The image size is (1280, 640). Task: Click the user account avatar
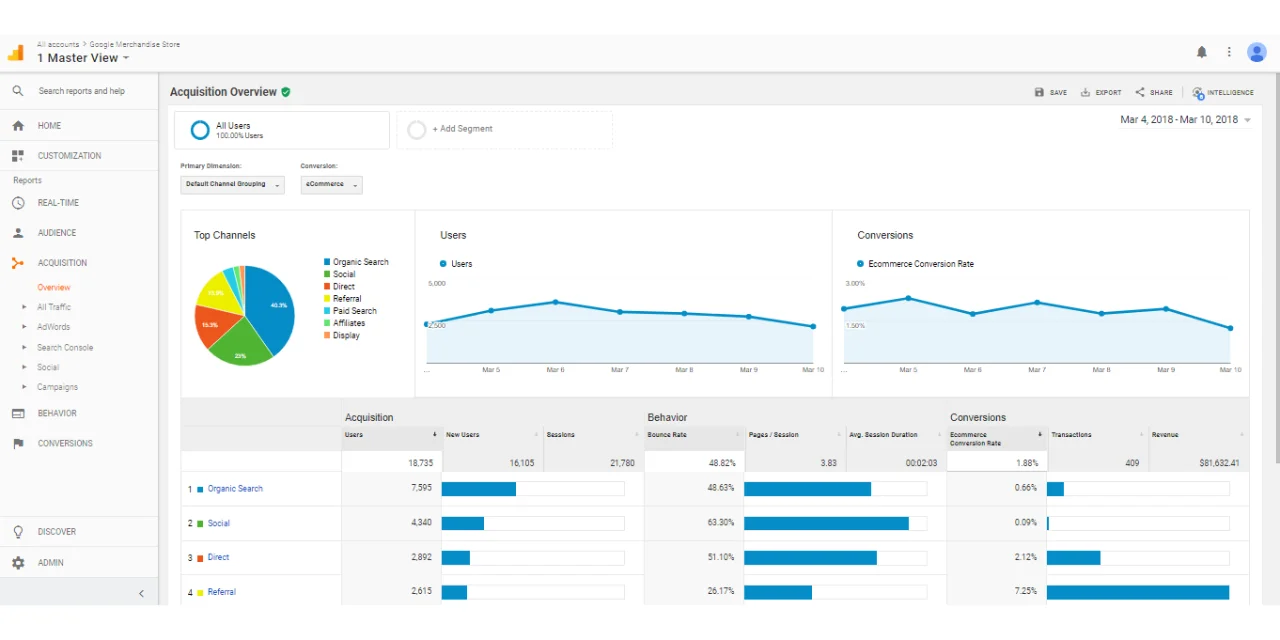(x=1257, y=52)
